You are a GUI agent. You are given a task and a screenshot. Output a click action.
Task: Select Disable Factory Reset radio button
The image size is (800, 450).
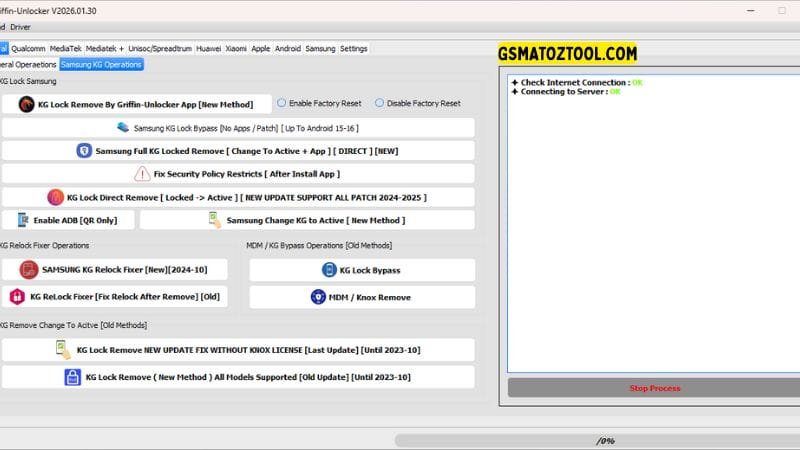379,103
